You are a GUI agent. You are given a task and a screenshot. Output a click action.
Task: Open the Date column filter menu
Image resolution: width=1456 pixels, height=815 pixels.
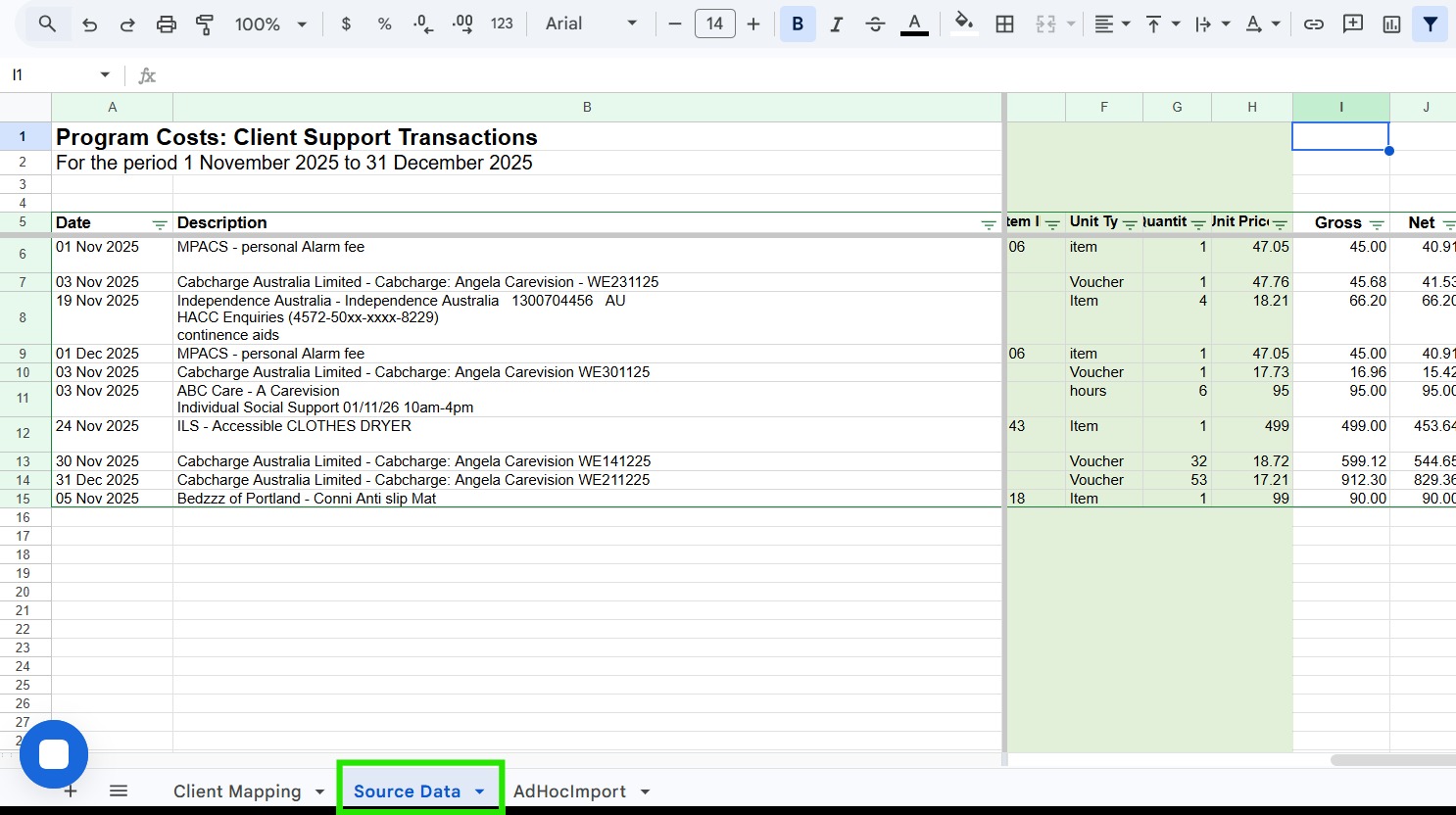(160, 224)
